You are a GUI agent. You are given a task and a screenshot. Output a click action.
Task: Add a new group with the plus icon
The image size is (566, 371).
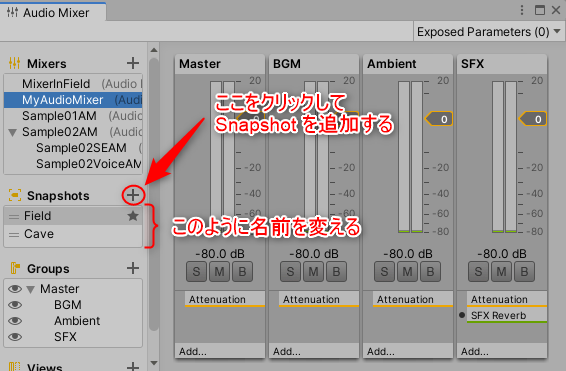pos(133,268)
